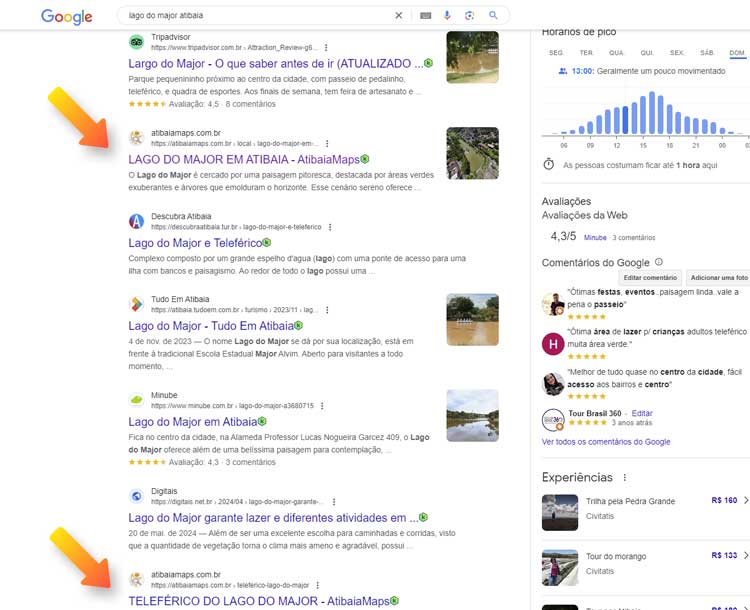The height and width of the screenshot is (610, 750).
Task: Click Adicionar uma foto button
Action: pyautogui.click(x=719, y=277)
